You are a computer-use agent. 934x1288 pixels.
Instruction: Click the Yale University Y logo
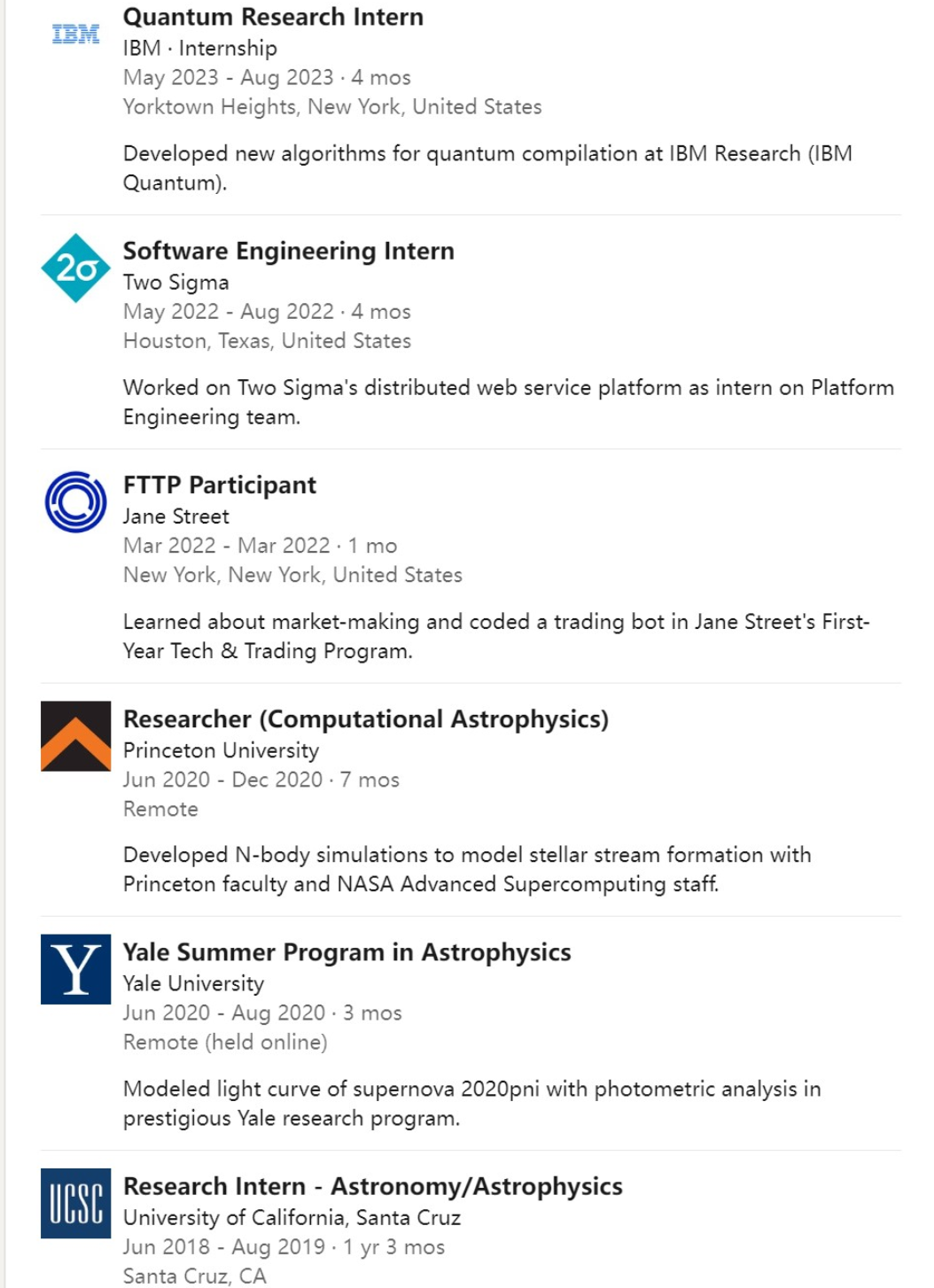75,969
